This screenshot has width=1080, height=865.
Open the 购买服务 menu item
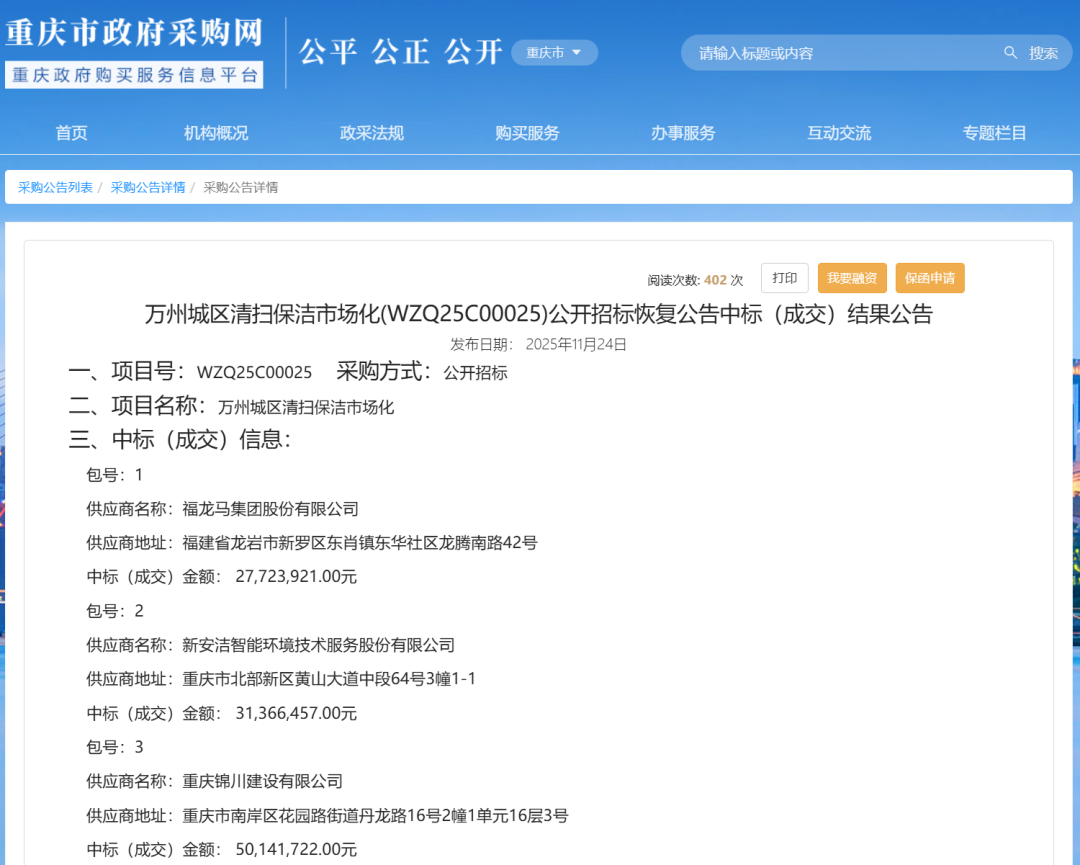[x=527, y=133]
